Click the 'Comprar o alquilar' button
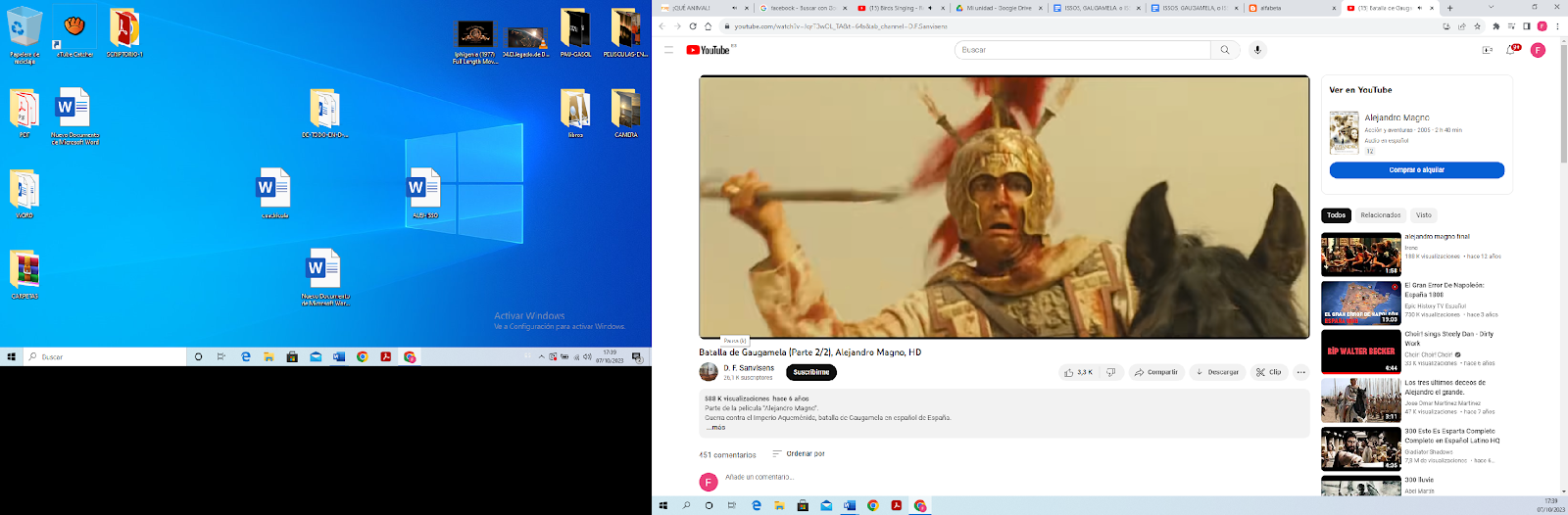Image resolution: width=1568 pixels, height=515 pixels. point(1417,170)
